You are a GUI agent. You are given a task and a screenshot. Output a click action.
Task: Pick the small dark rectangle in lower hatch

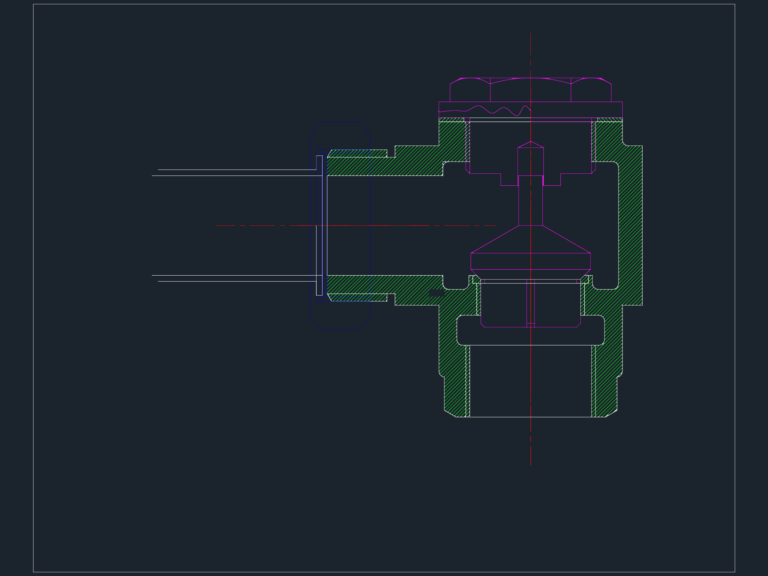436,293
